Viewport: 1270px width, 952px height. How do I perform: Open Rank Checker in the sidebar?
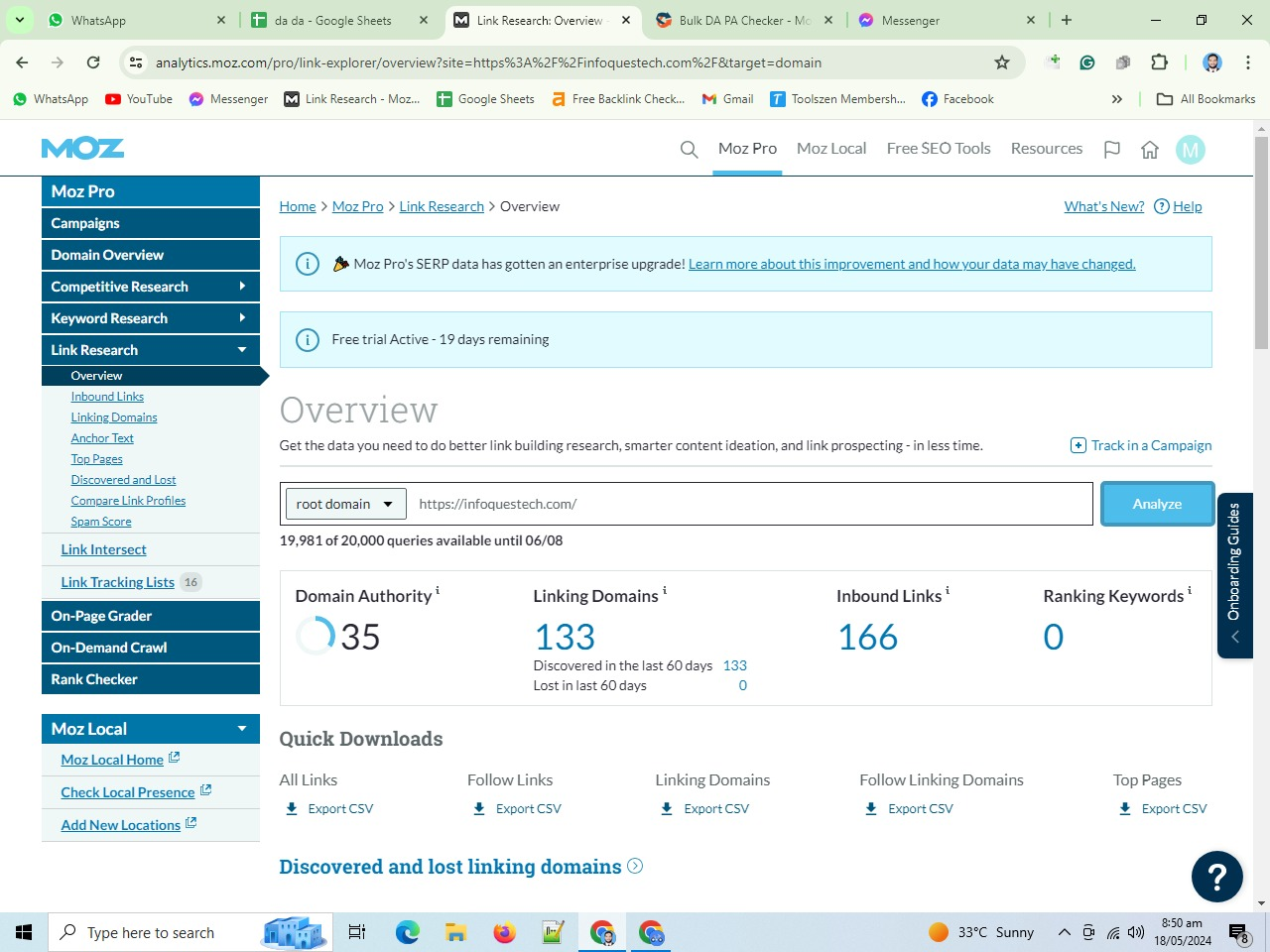coord(151,679)
